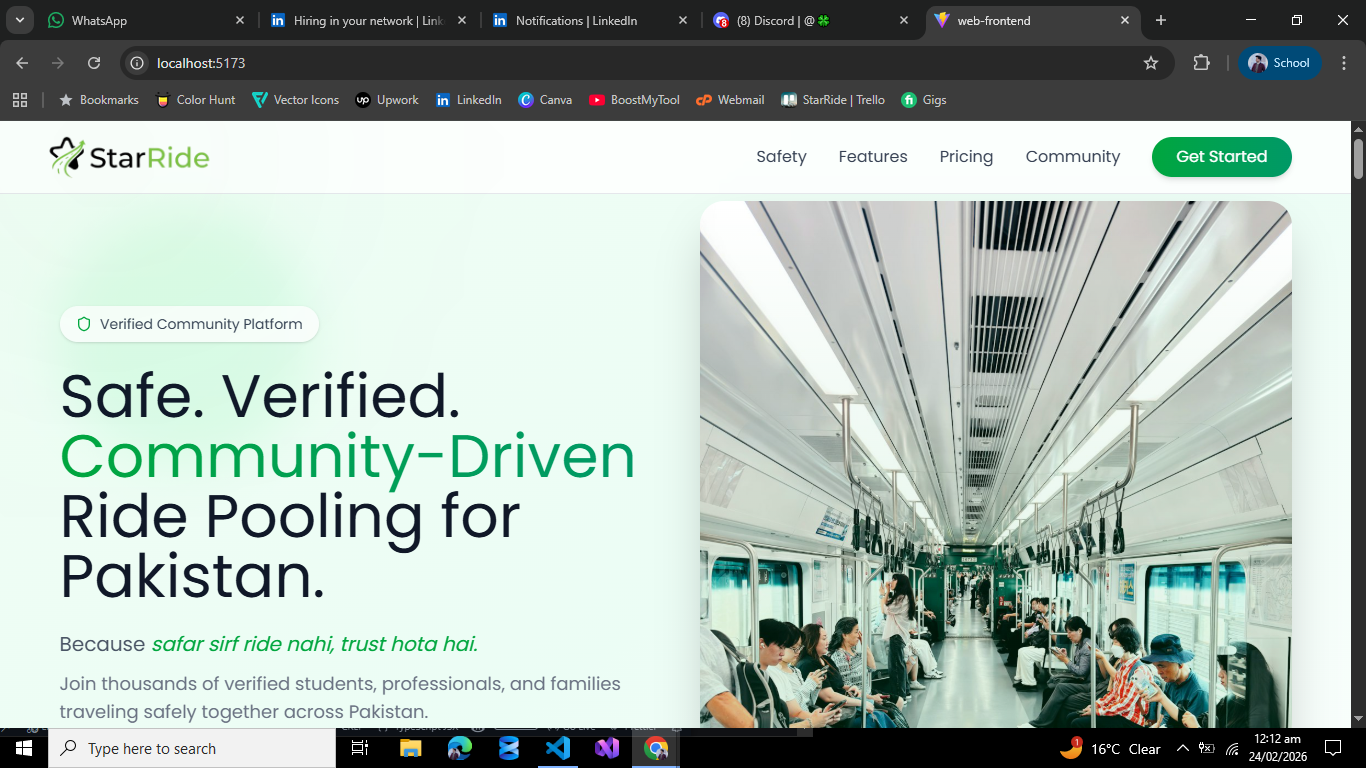Open the Features nav link
The width and height of the screenshot is (1366, 768).
873,157
